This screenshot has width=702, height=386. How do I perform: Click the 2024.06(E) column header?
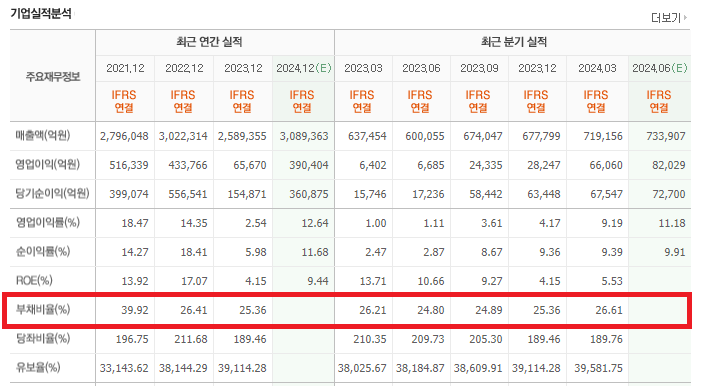pyautogui.click(x=660, y=68)
